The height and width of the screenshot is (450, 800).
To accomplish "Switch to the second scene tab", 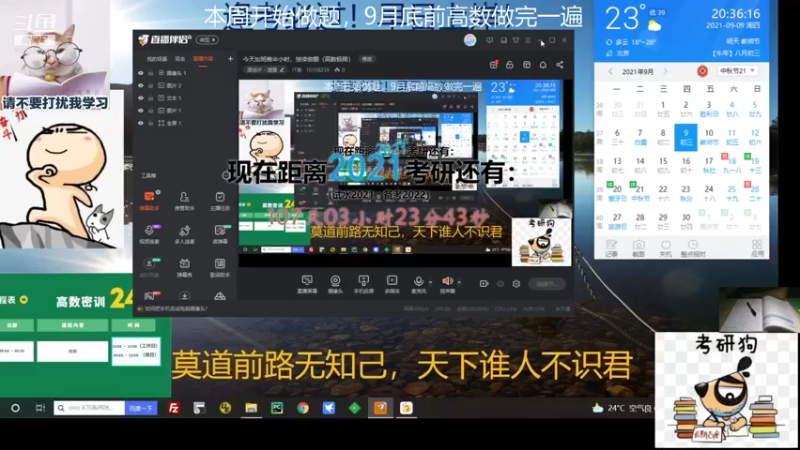I will pos(180,59).
